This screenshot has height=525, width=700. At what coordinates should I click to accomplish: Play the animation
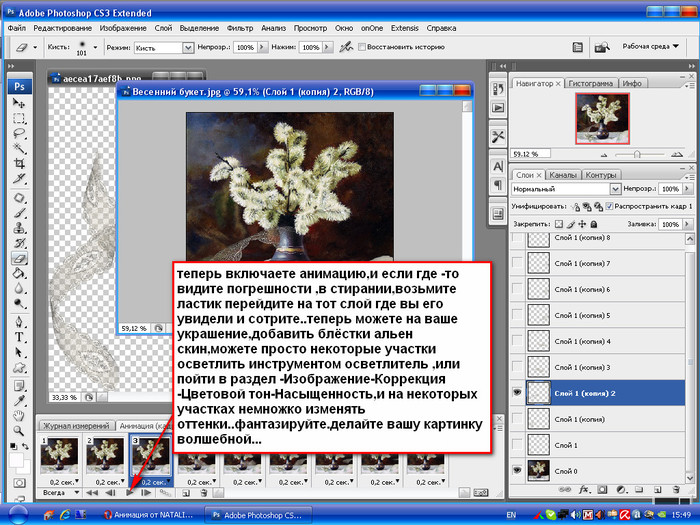129,493
